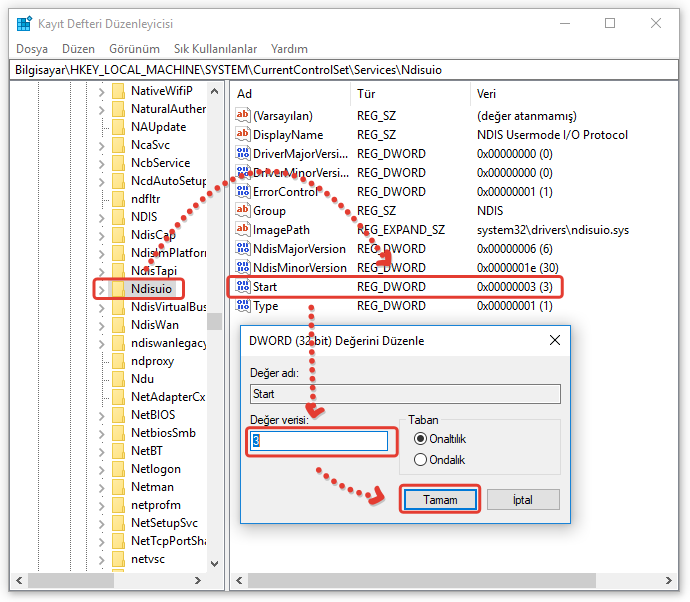Click the NetBIOS folder icon
The height and width of the screenshot is (602, 690).
(x=118, y=415)
